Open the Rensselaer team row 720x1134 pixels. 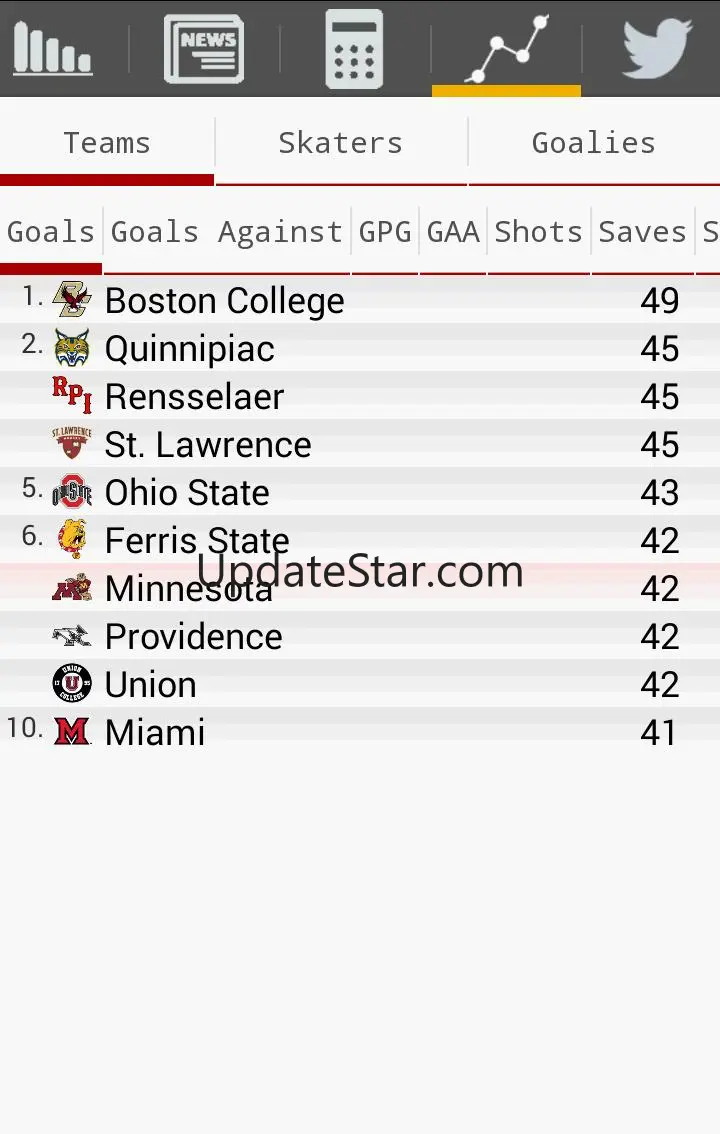pyautogui.click(x=194, y=397)
